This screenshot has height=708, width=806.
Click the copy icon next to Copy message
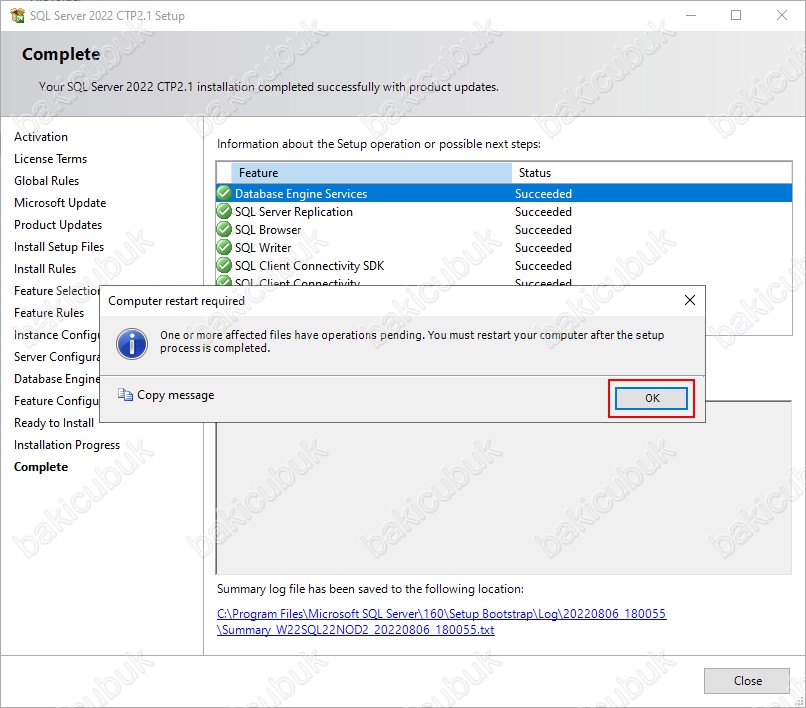(x=125, y=394)
